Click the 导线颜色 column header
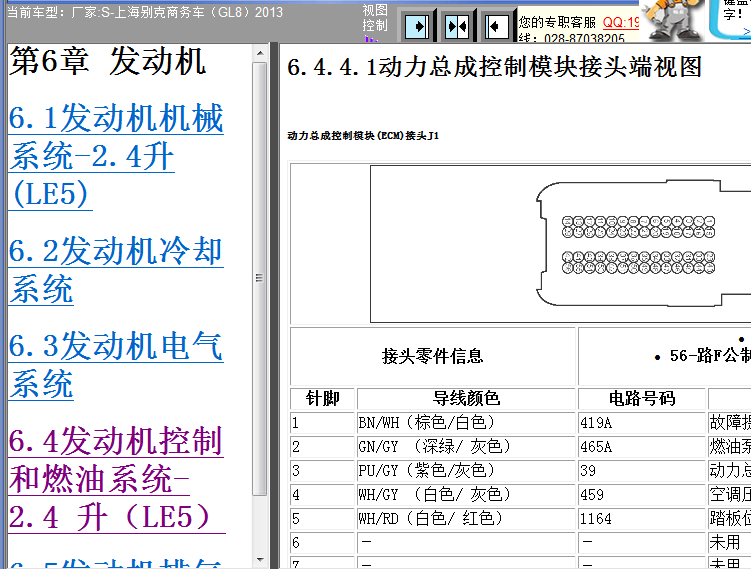This screenshot has width=751, height=569. tap(466, 398)
